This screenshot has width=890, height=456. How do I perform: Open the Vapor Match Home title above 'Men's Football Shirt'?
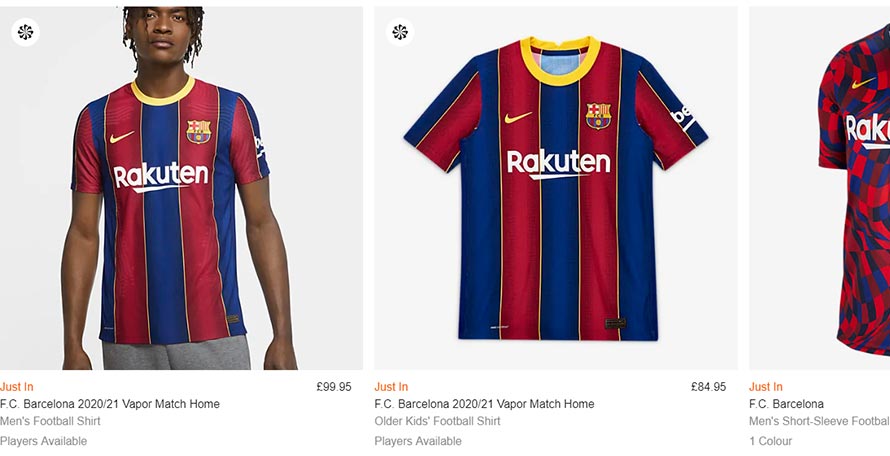[110, 404]
